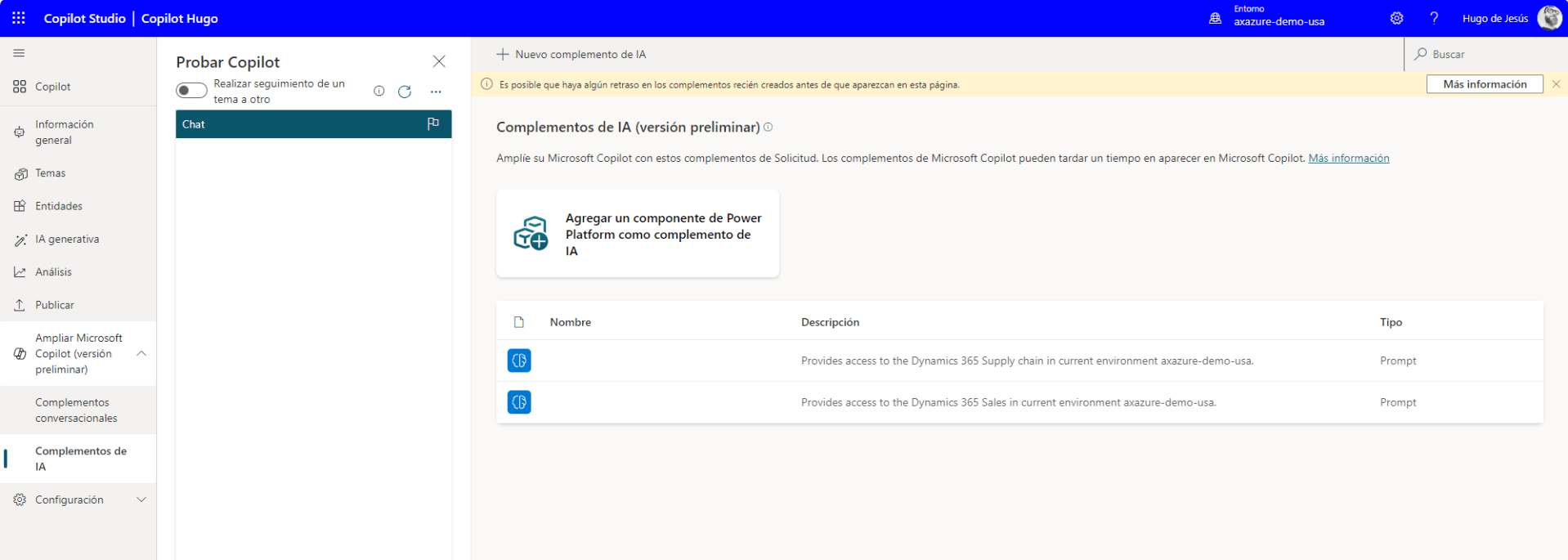
Task: Open more options ellipsis in test panel
Action: [x=436, y=92]
